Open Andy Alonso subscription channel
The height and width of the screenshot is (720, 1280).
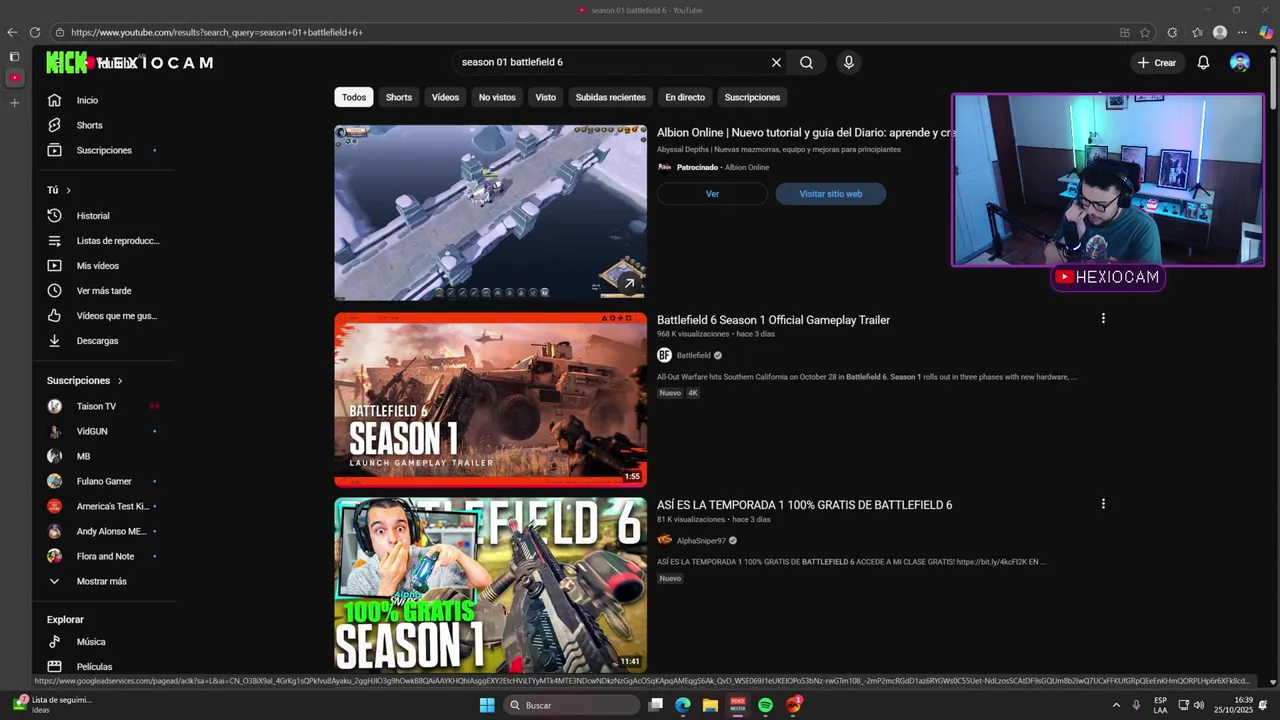tap(111, 531)
